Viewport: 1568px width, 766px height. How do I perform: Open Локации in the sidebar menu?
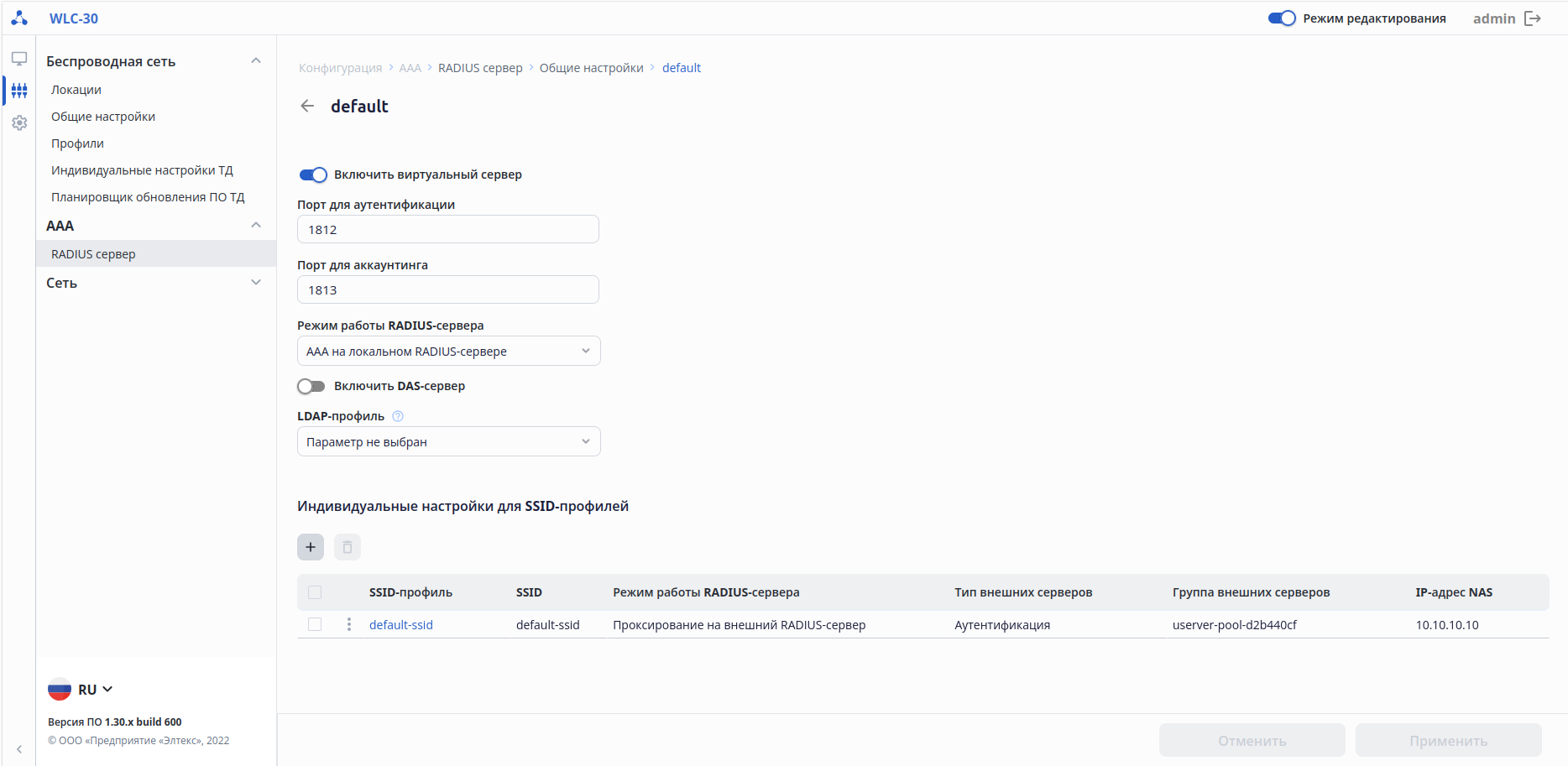76,90
